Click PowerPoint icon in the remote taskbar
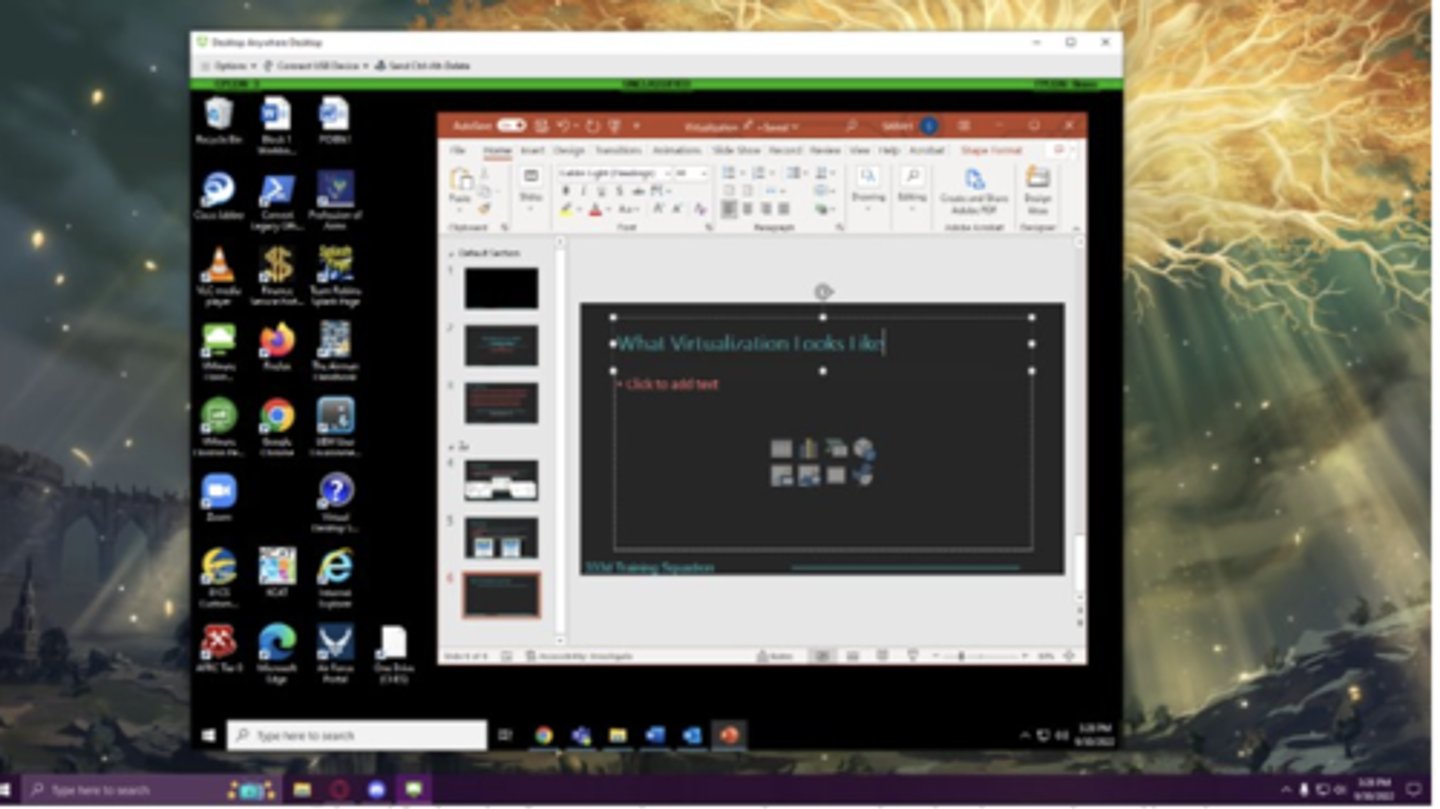The height and width of the screenshot is (809, 1440). pos(729,735)
